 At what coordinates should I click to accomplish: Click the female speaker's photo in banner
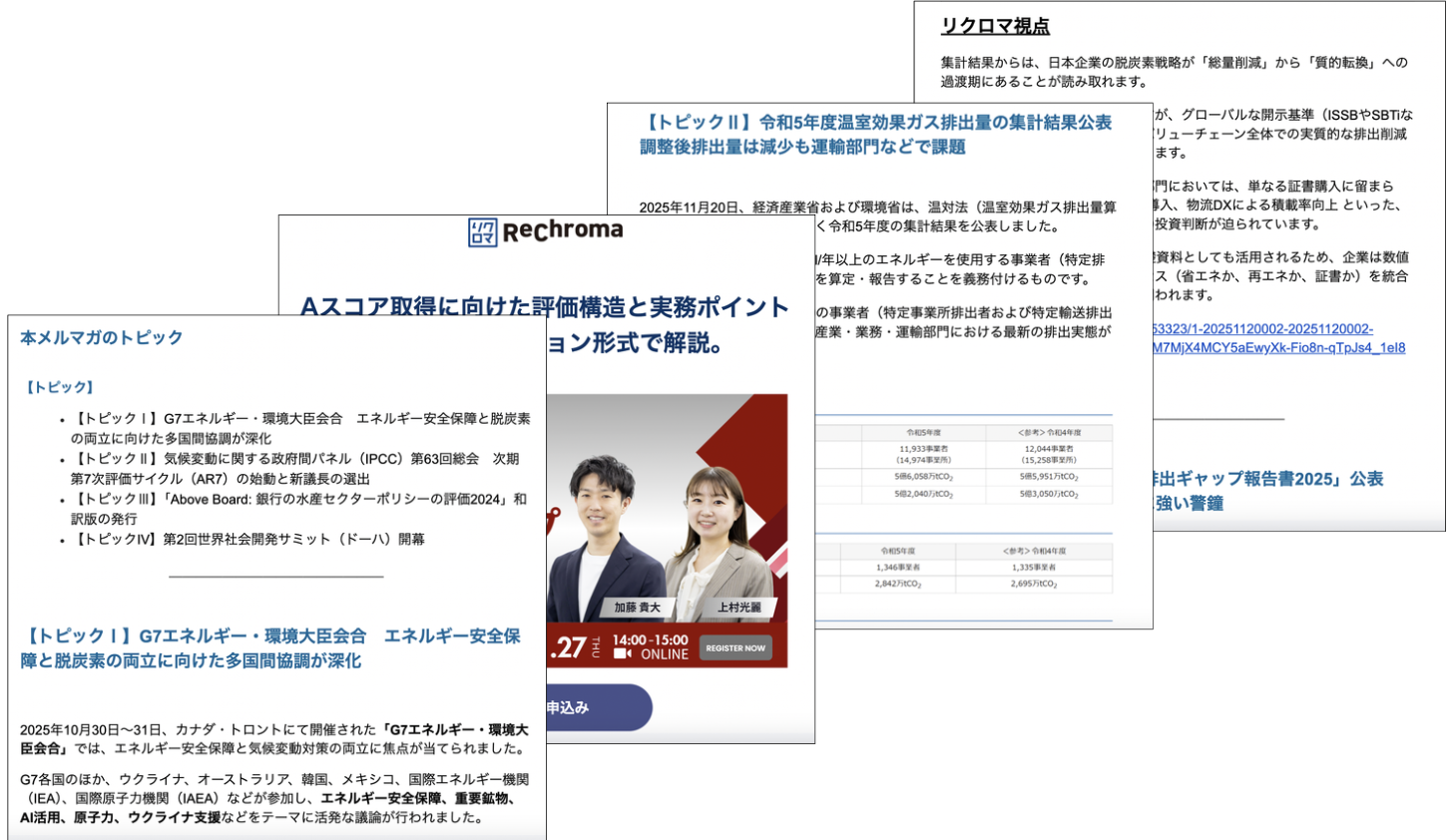point(715,529)
